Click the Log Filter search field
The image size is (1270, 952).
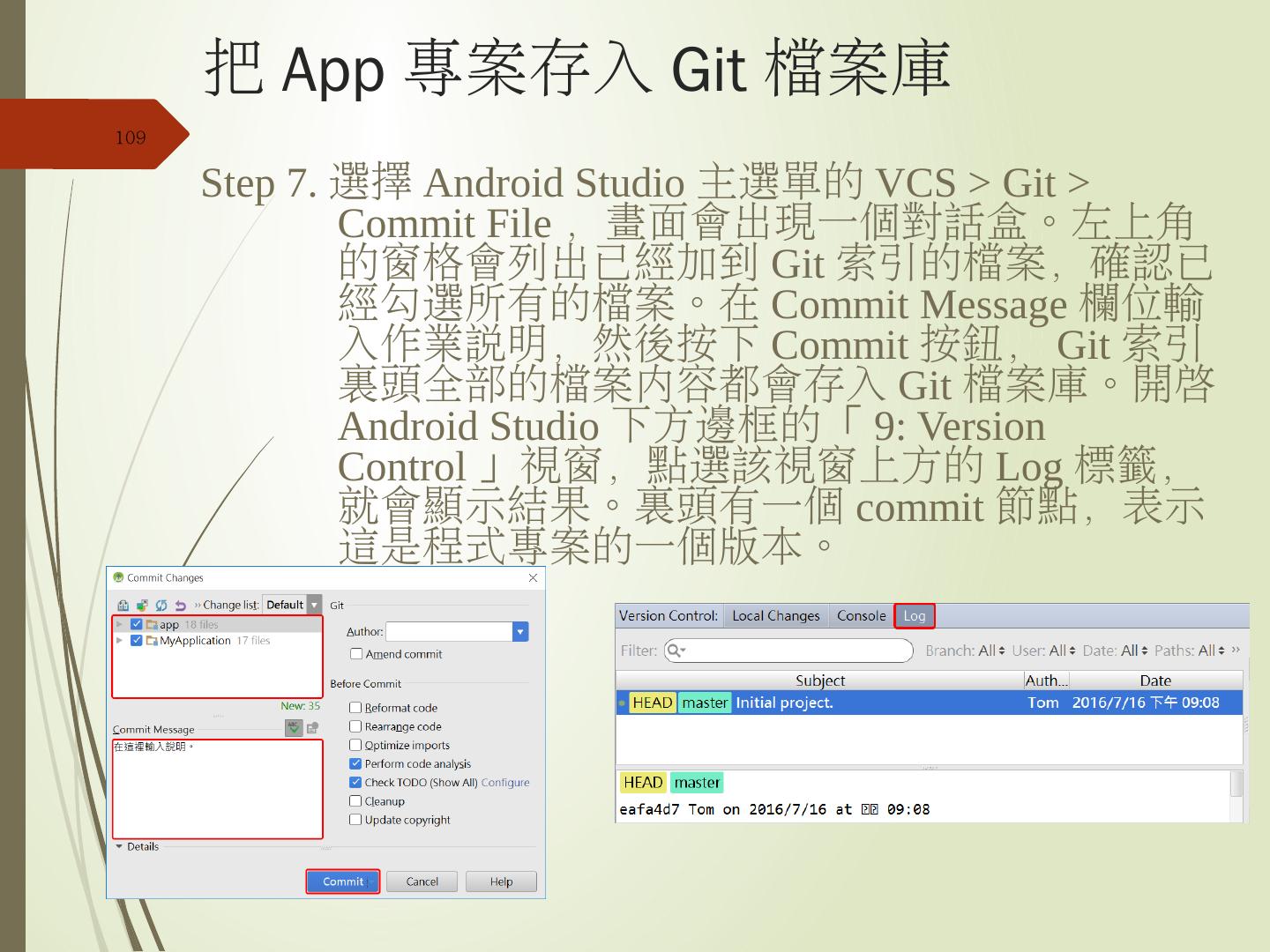click(788, 651)
